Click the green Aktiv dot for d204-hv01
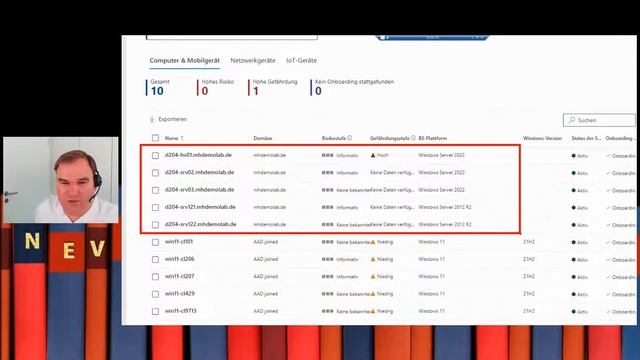This screenshot has width=640, height=360. pos(573,156)
